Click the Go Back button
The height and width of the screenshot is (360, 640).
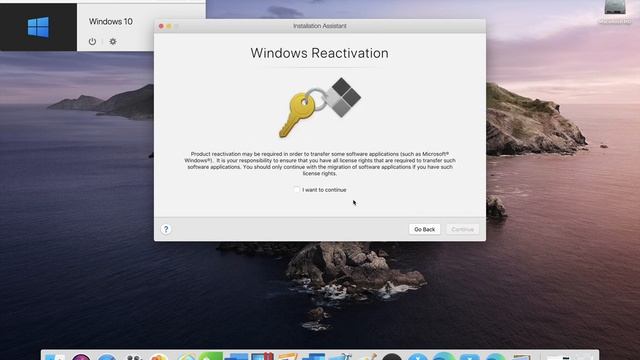click(424, 229)
